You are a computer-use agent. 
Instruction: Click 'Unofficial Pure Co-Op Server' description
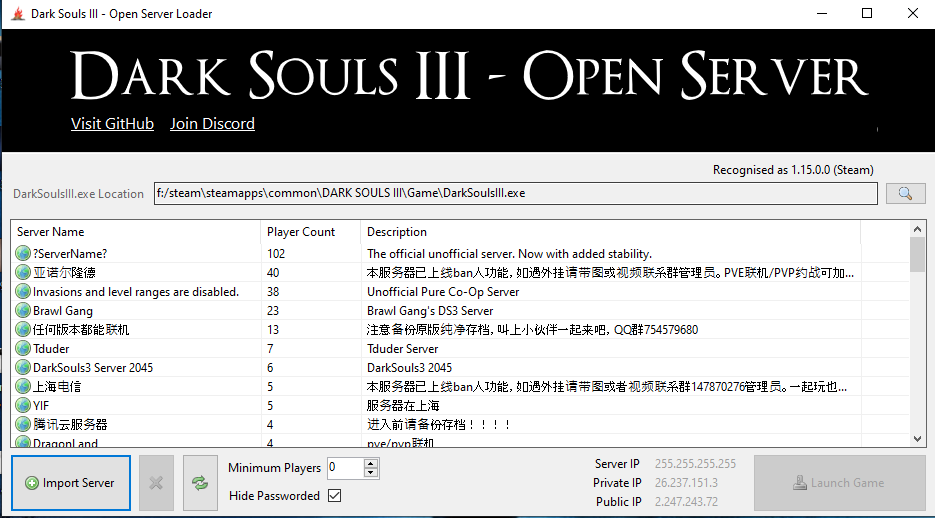pos(443,291)
